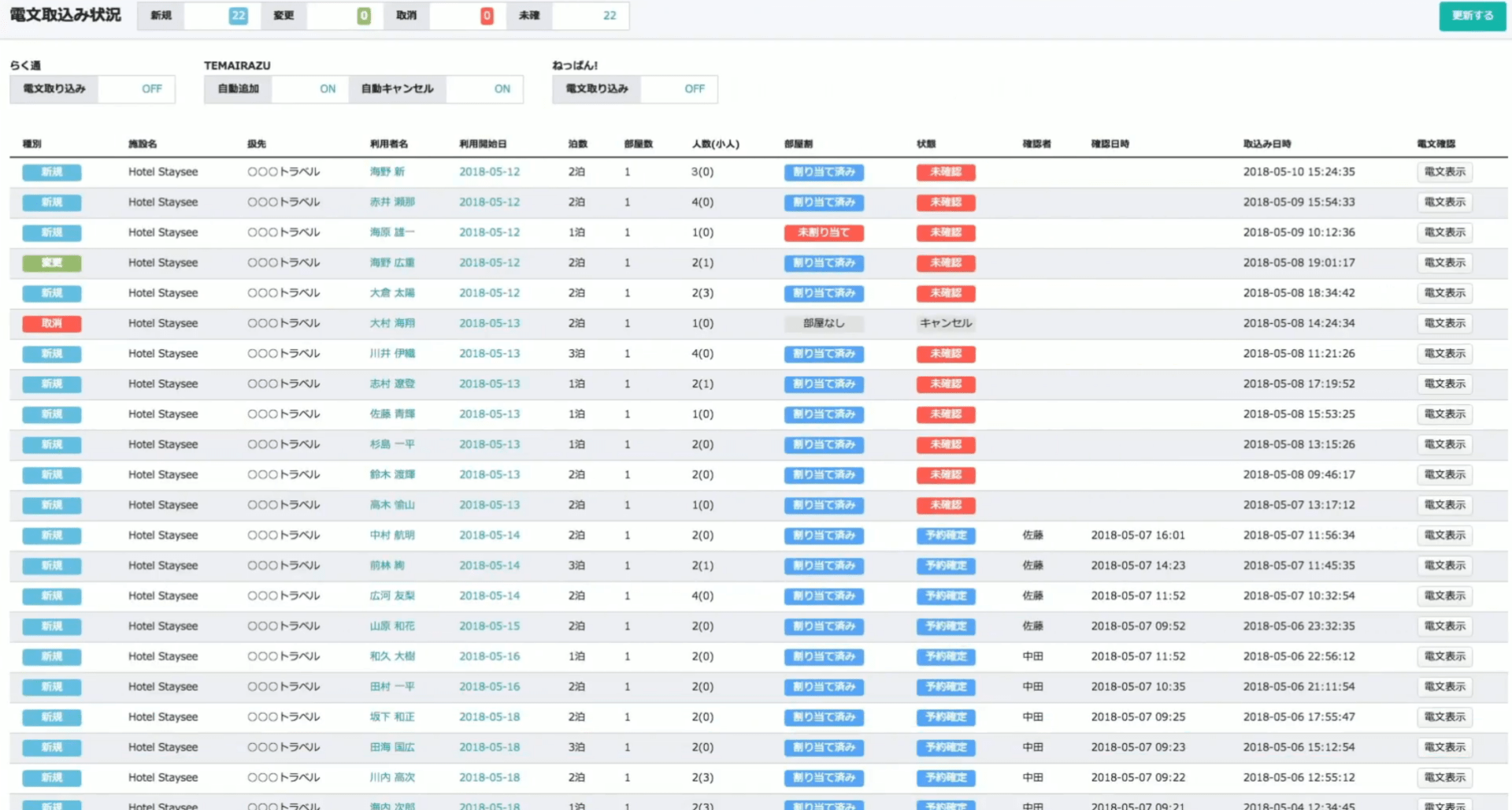Screen dimensions: 1512x810
Task: Click 電文表示 for 2018-05-08 14:24:34 row
Action: click(x=1444, y=323)
